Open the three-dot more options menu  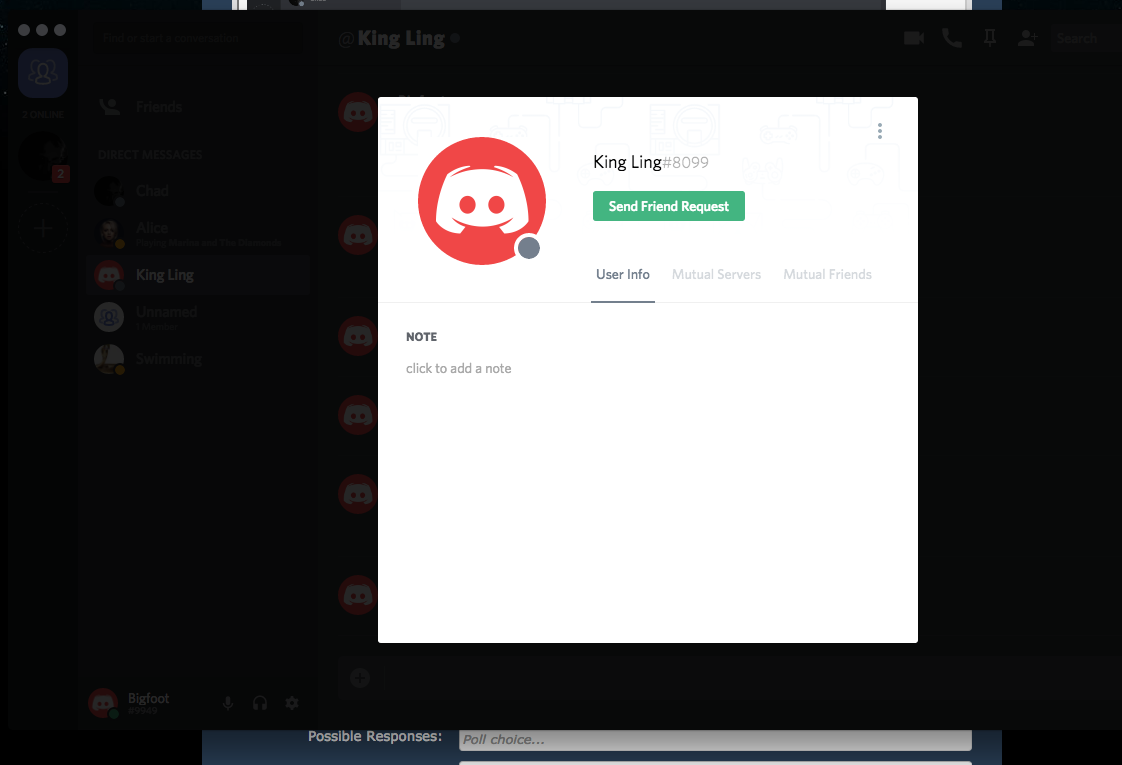coord(879,131)
